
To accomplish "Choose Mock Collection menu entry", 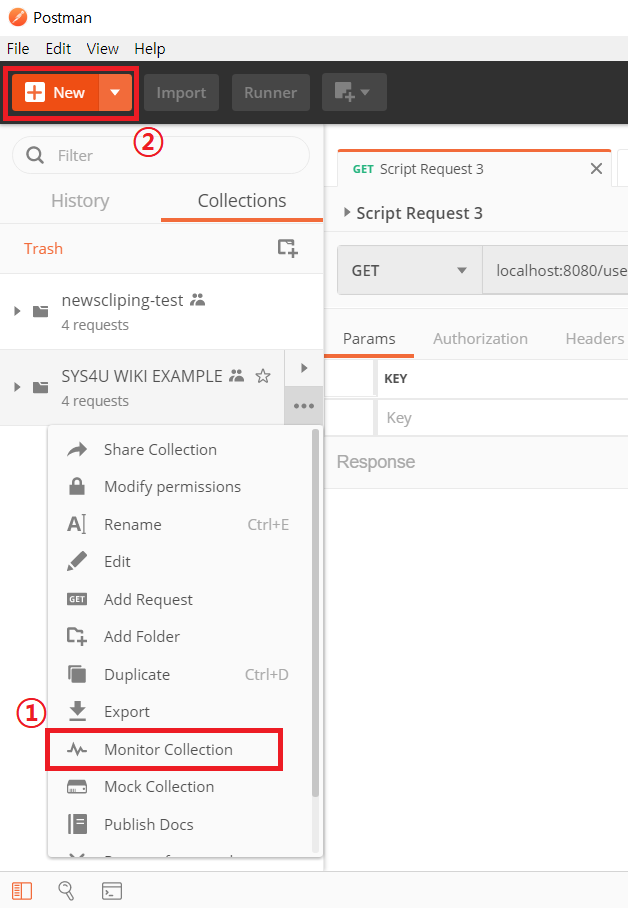I will click(180, 786).
